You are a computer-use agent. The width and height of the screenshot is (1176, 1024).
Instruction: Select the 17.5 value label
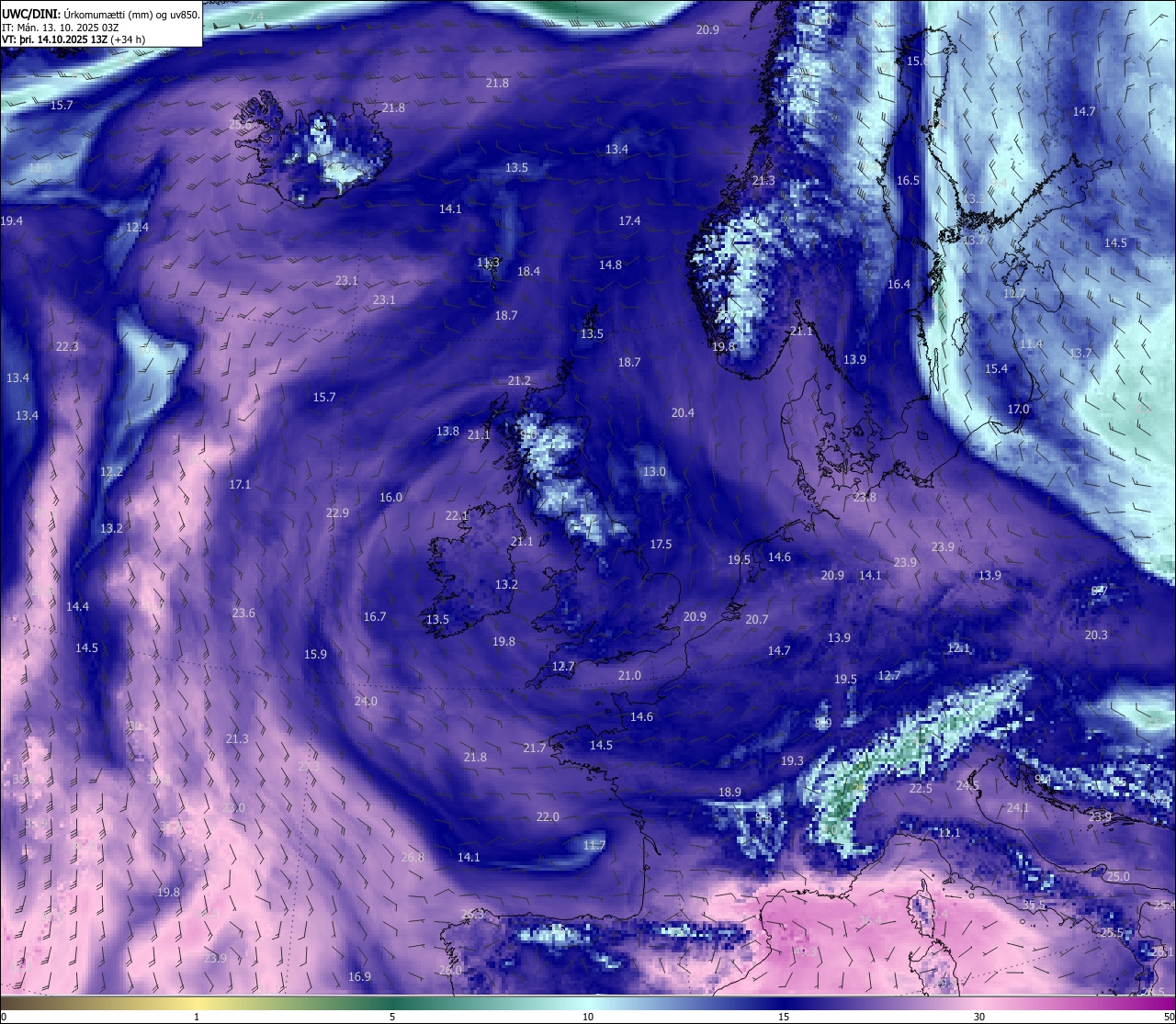pos(661,545)
